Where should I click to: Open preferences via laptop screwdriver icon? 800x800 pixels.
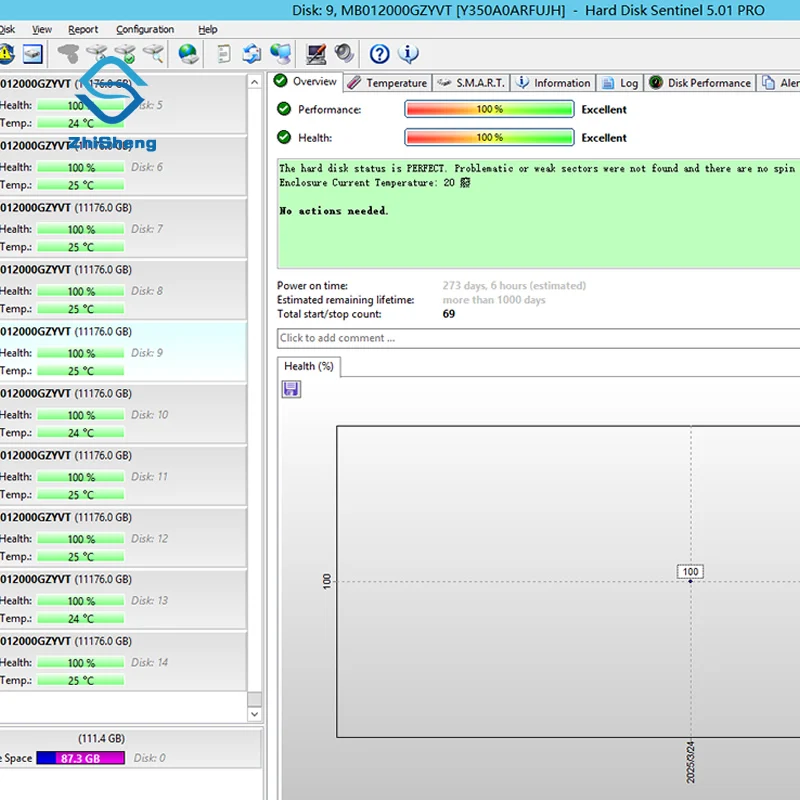pos(316,54)
